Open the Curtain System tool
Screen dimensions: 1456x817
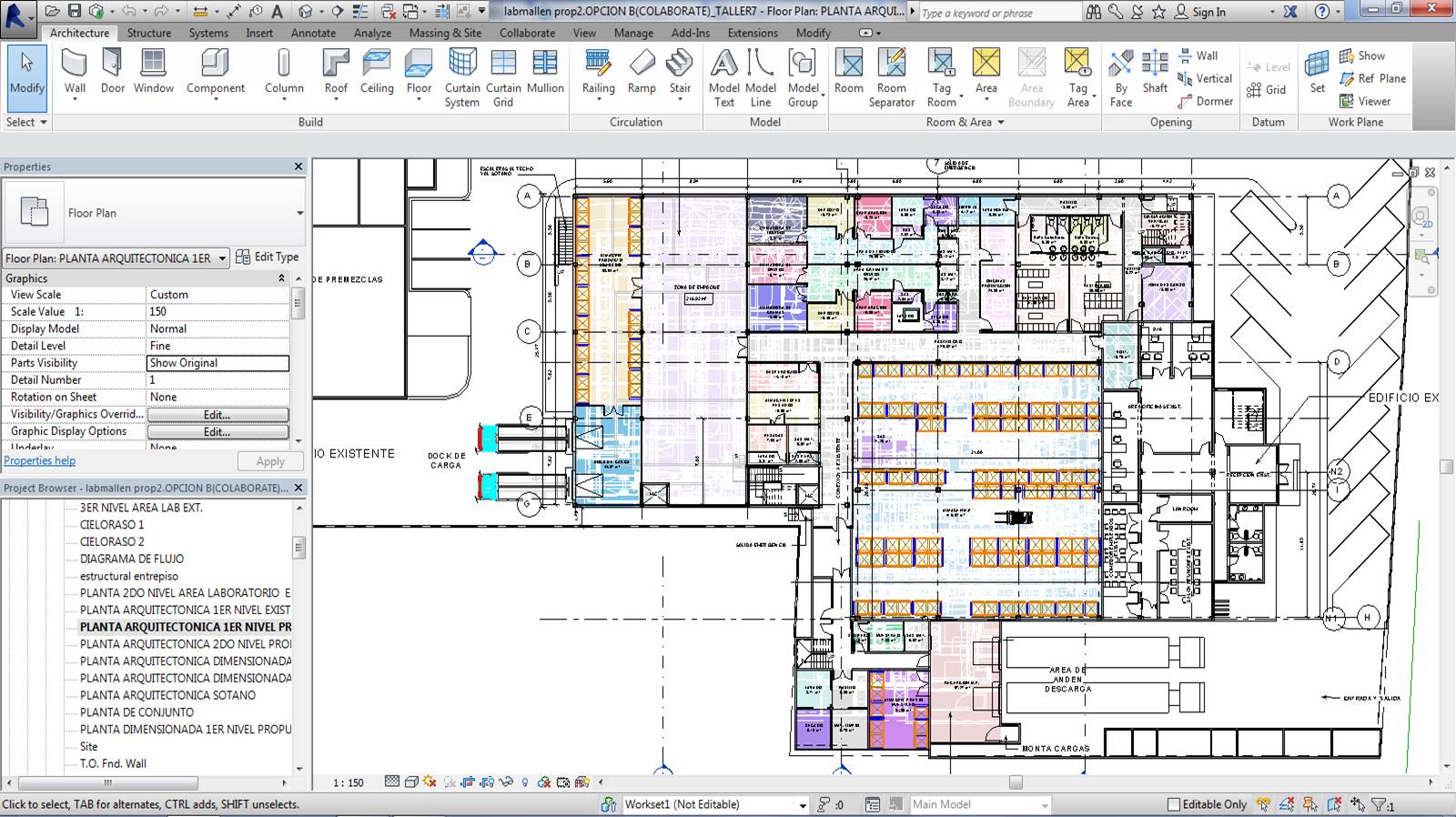462,78
